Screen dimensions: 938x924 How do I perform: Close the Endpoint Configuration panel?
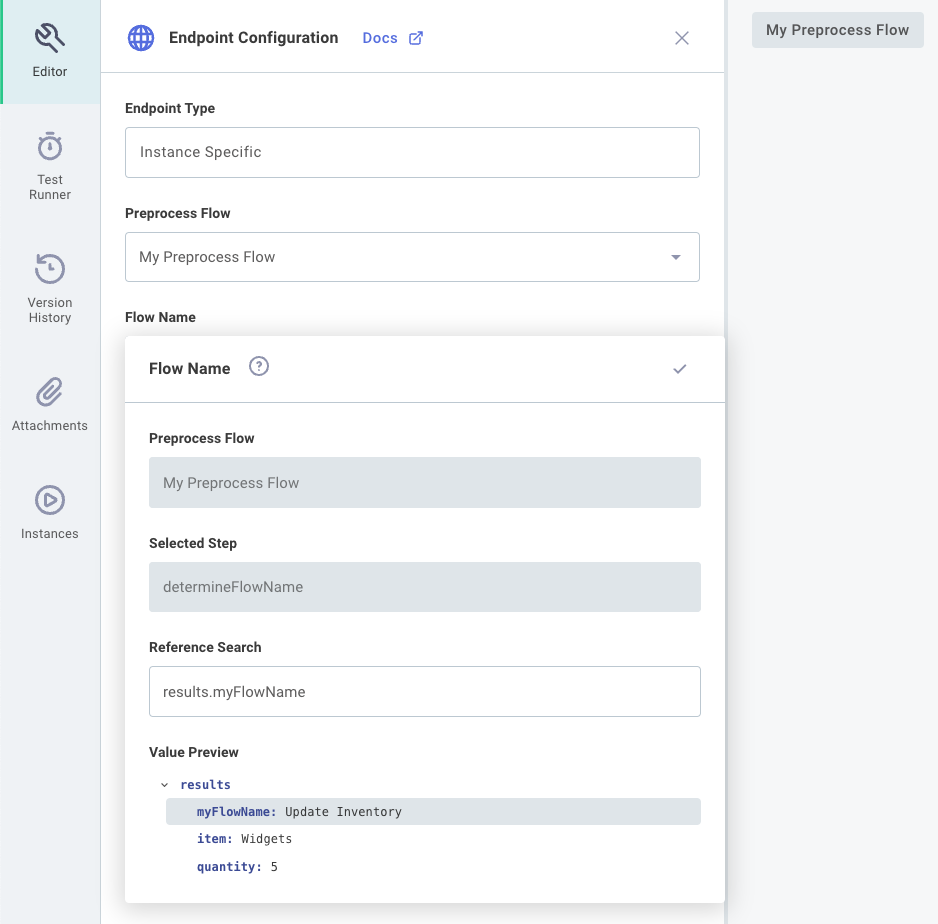point(682,38)
